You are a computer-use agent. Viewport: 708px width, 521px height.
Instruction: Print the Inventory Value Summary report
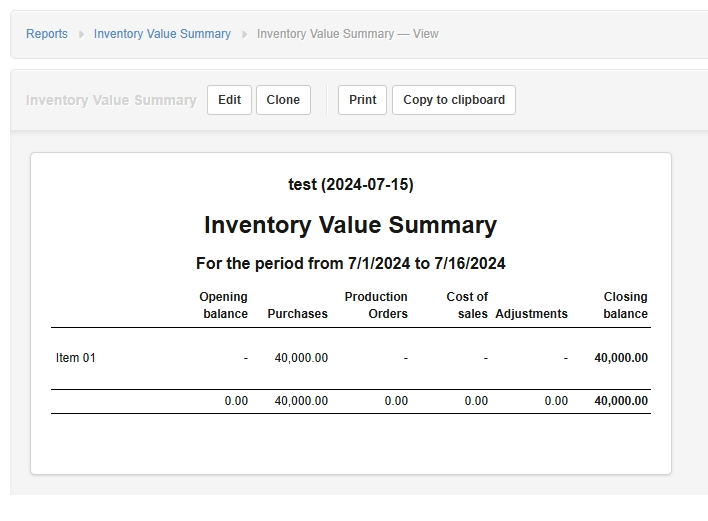tap(362, 100)
